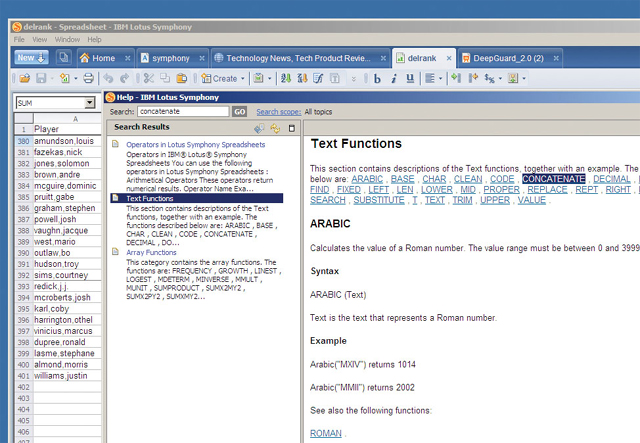This screenshot has height=443, width=640.
Task: Expand the currency format dropdown arrow
Action: click(500, 78)
